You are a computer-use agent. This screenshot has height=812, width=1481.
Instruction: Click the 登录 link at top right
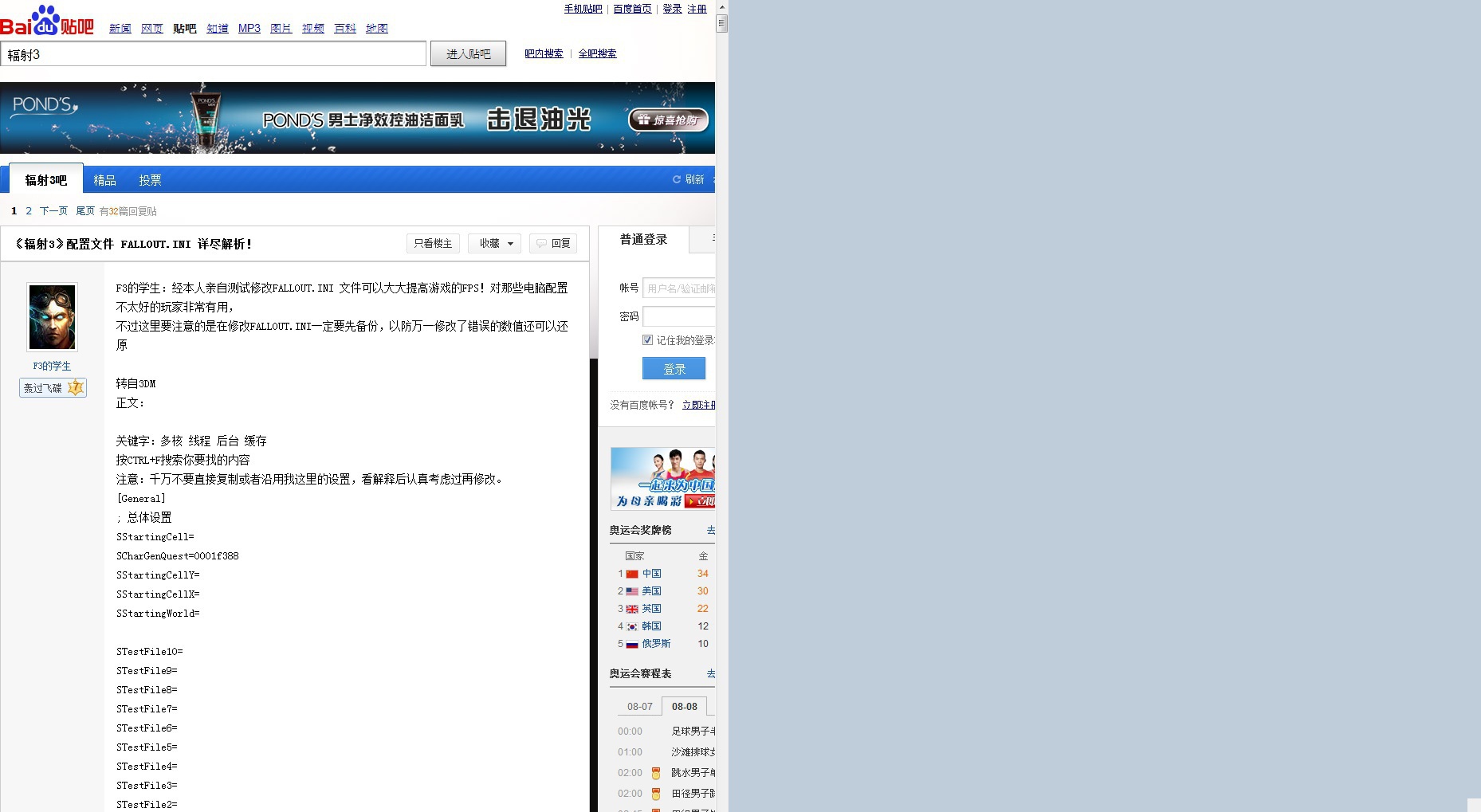[x=673, y=9]
